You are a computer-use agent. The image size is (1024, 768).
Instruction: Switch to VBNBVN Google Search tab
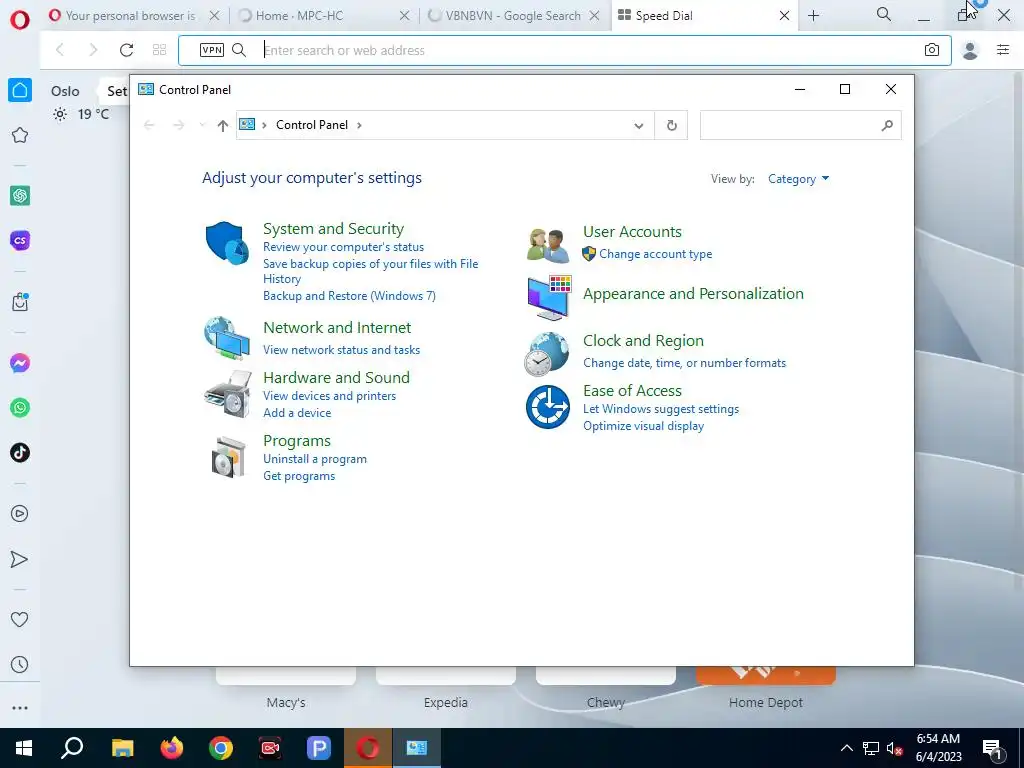click(x=513, y=16)
